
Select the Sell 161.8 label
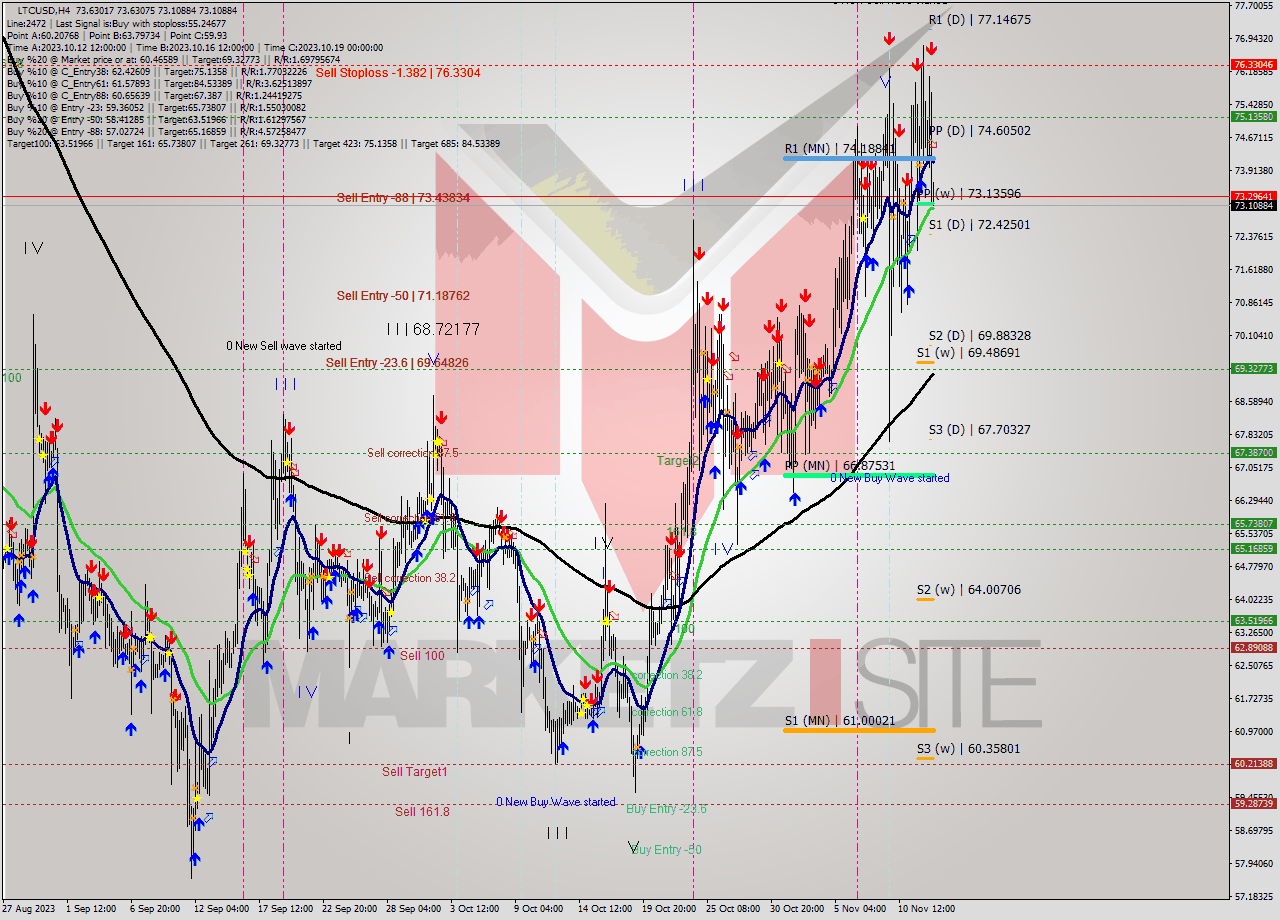click(x=422, y=812)
